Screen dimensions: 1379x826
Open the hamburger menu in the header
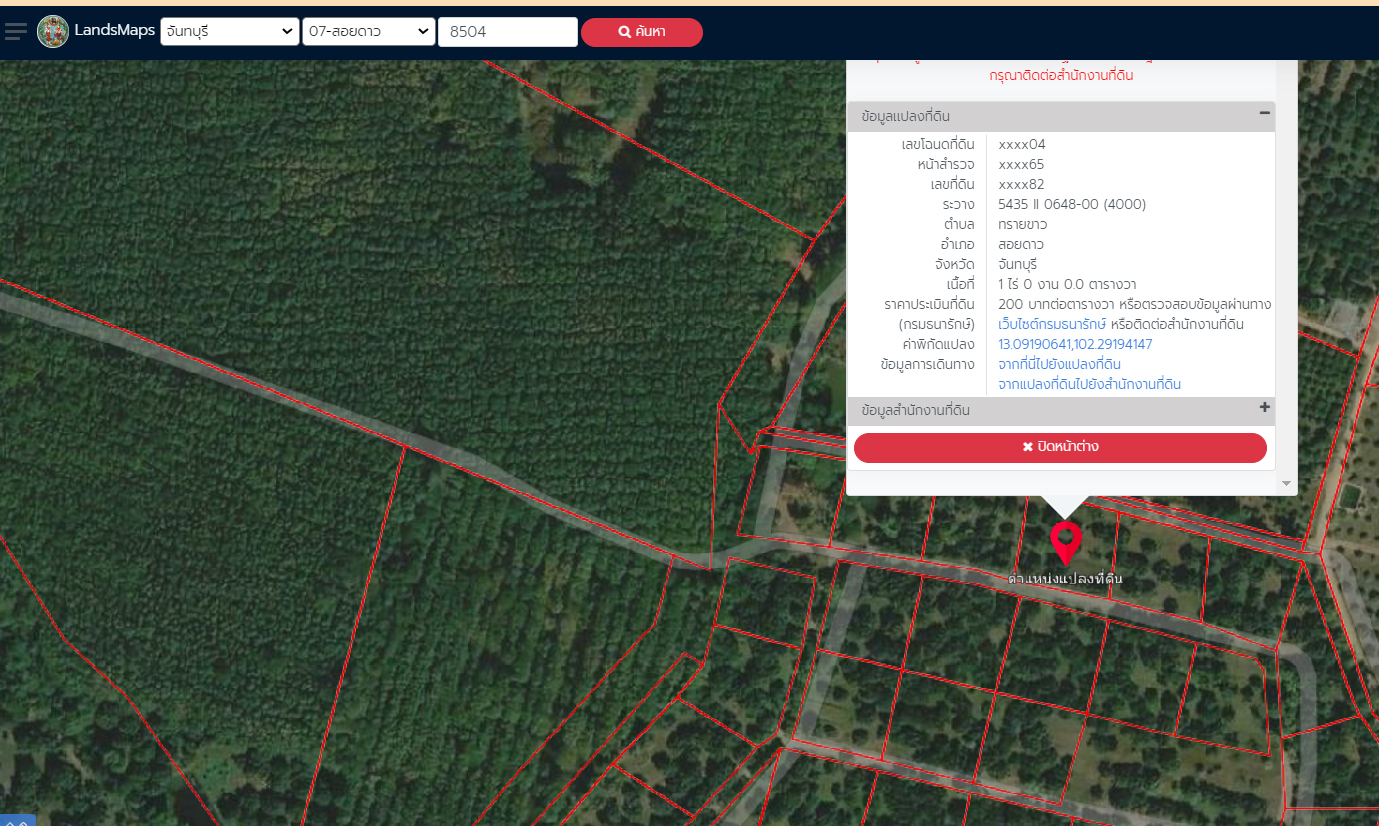click(15, 31)
